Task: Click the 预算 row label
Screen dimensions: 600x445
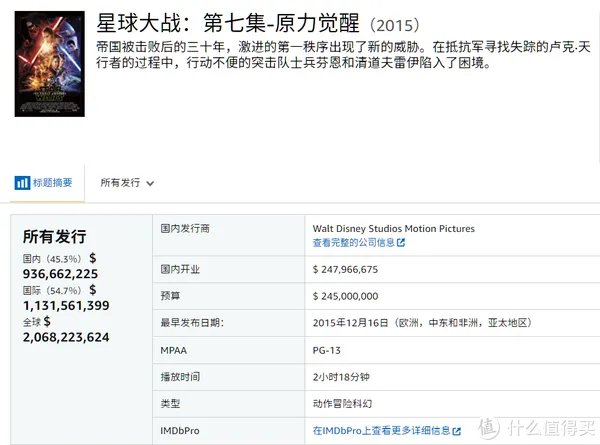Action: click(170, 296)
